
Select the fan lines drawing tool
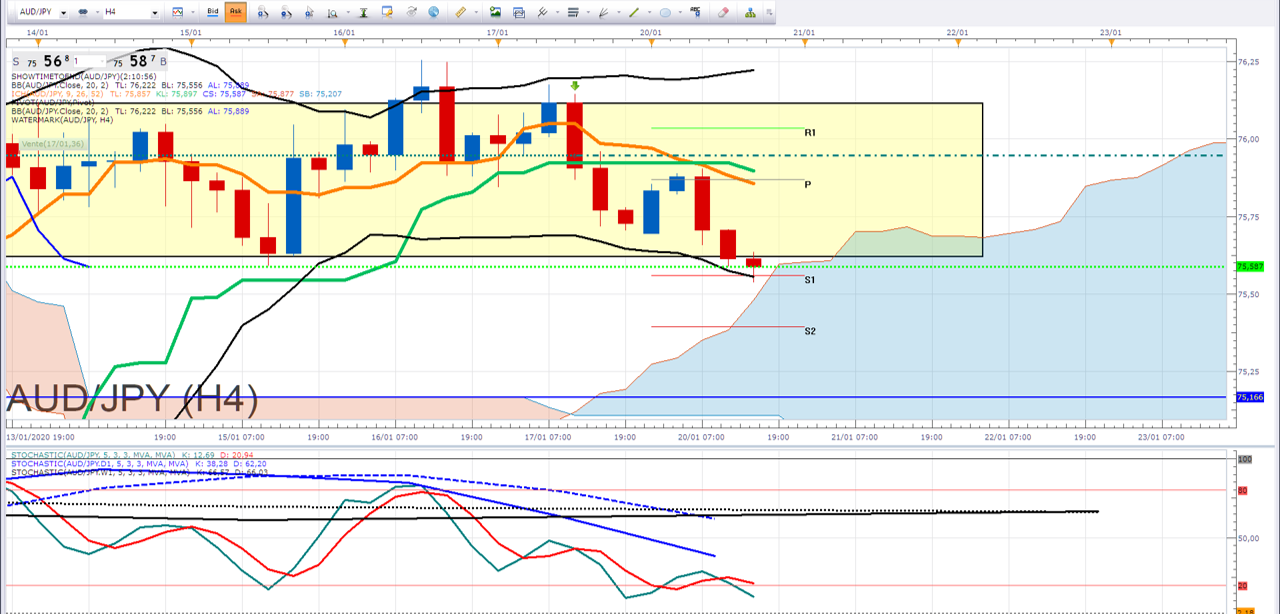coord(603,12)
